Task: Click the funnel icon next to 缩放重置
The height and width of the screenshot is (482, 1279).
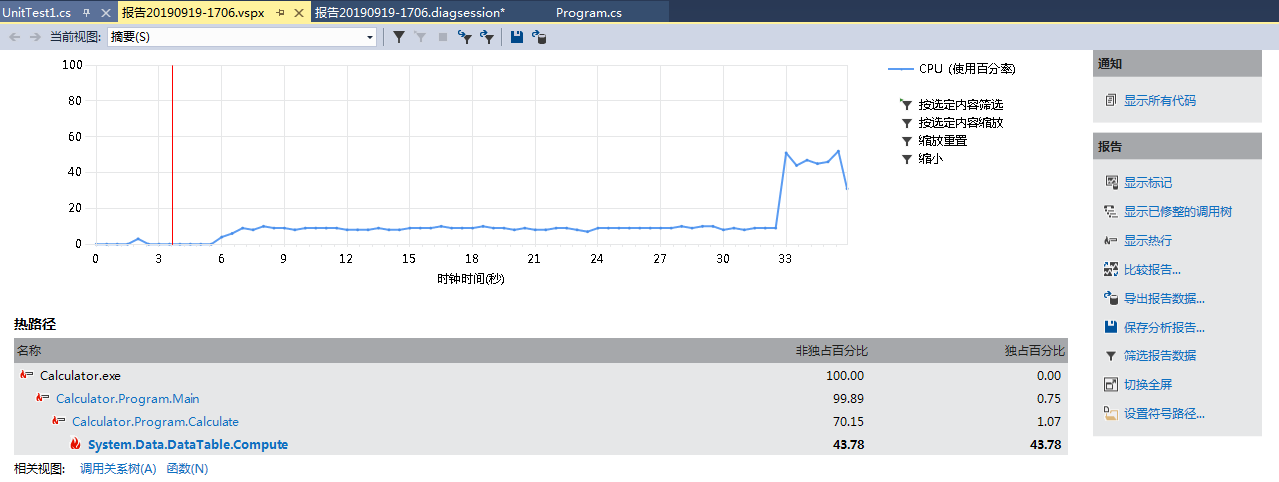Action: [x=906, y=141]
